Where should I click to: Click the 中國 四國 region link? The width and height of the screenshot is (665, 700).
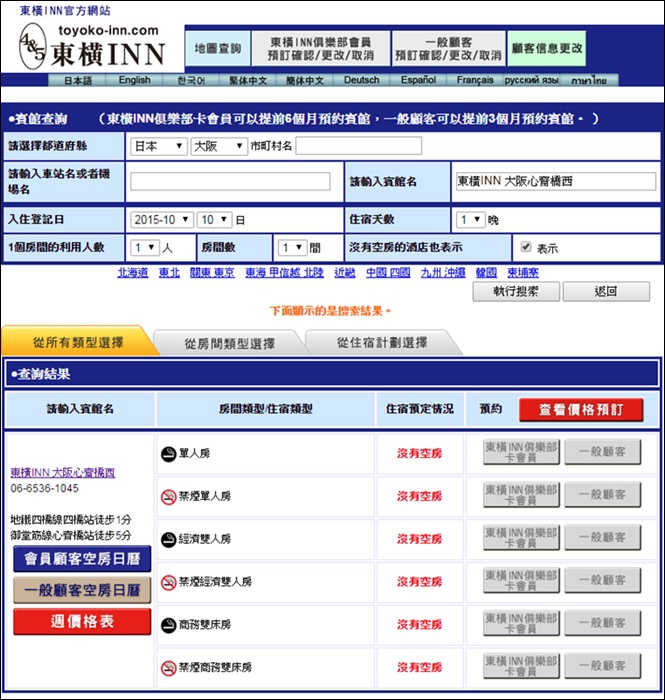click(x=388, y=272)
